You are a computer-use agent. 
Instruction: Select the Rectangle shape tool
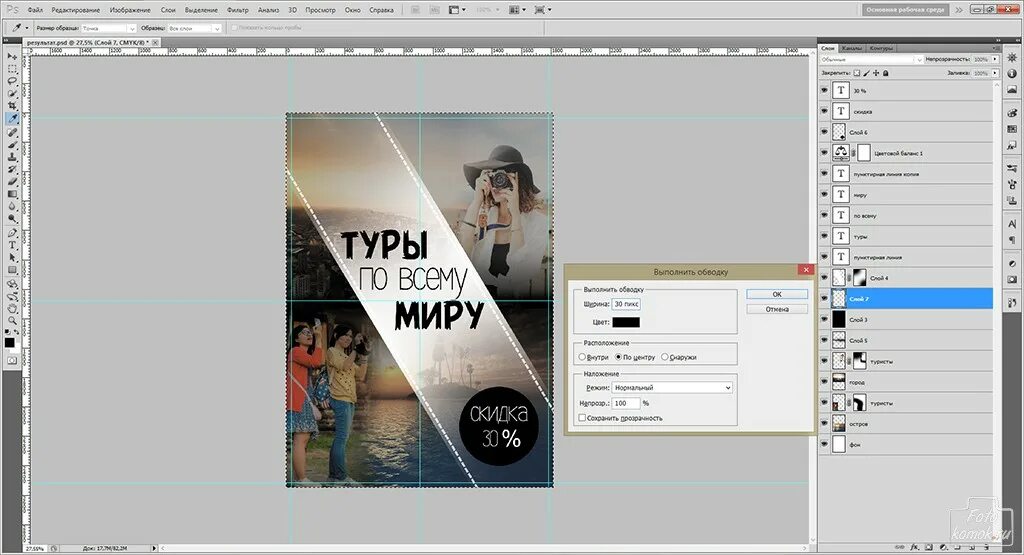12,270
